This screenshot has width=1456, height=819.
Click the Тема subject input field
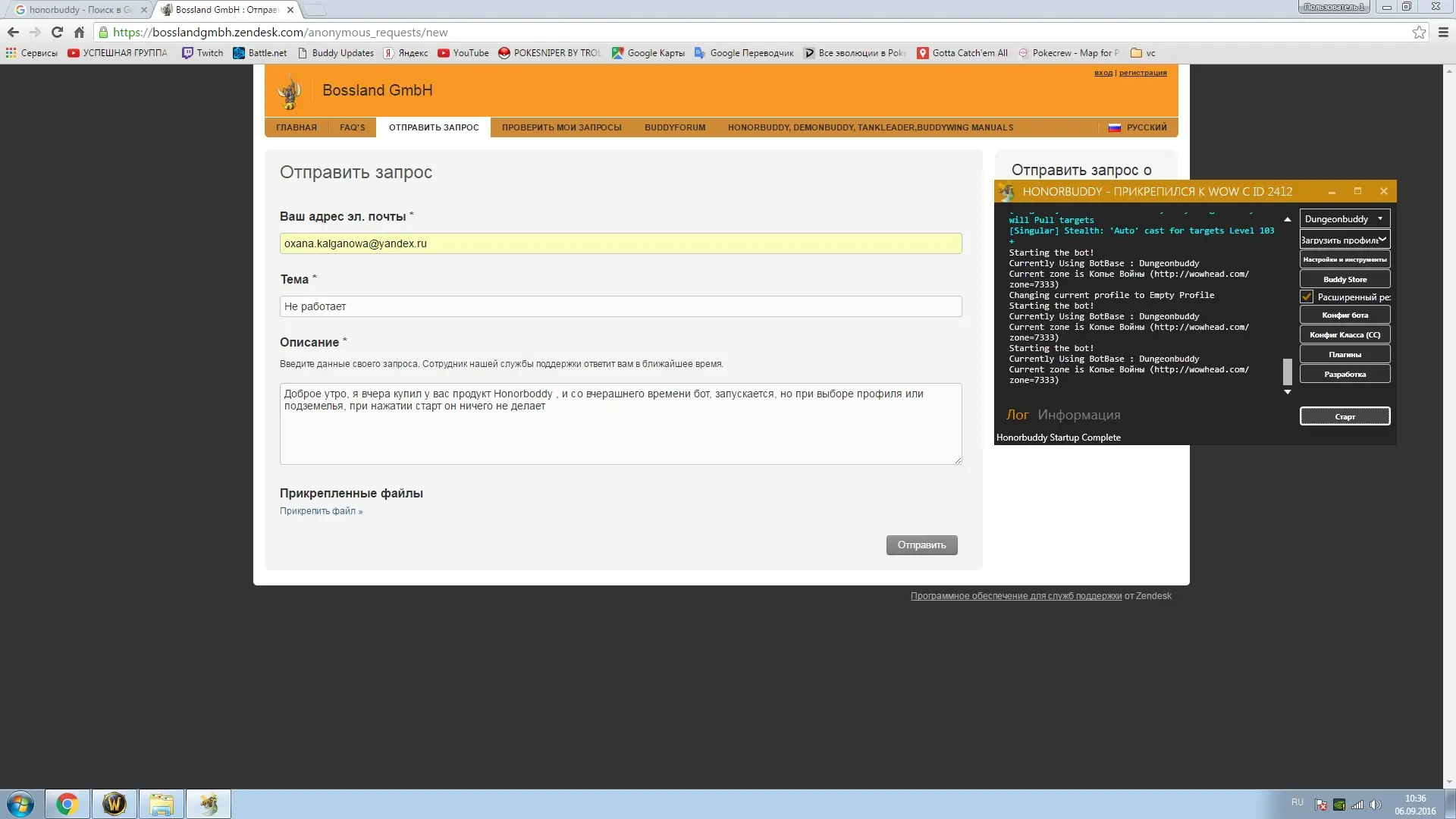[620, 306]
